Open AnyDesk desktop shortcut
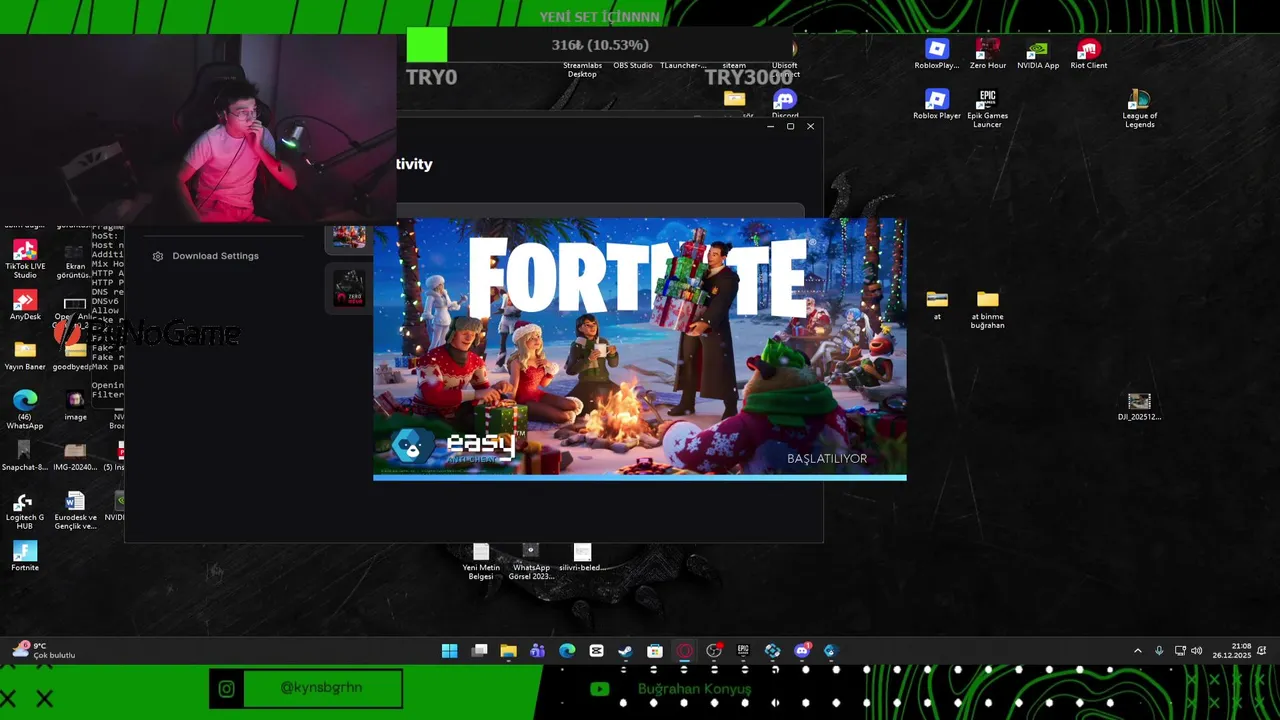 pos(25,306)
